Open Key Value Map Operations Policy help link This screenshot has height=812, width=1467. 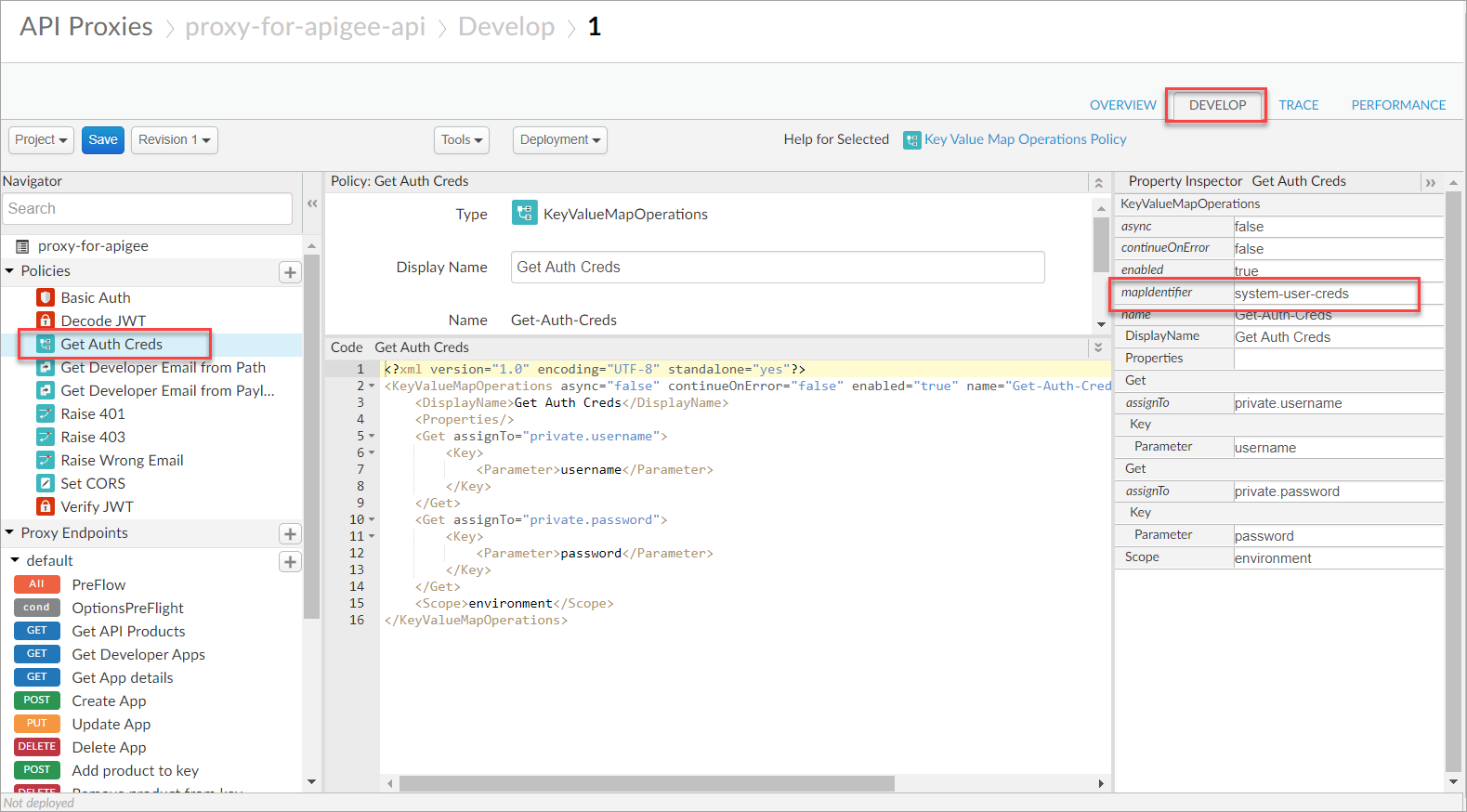(x=1026, y=139)
